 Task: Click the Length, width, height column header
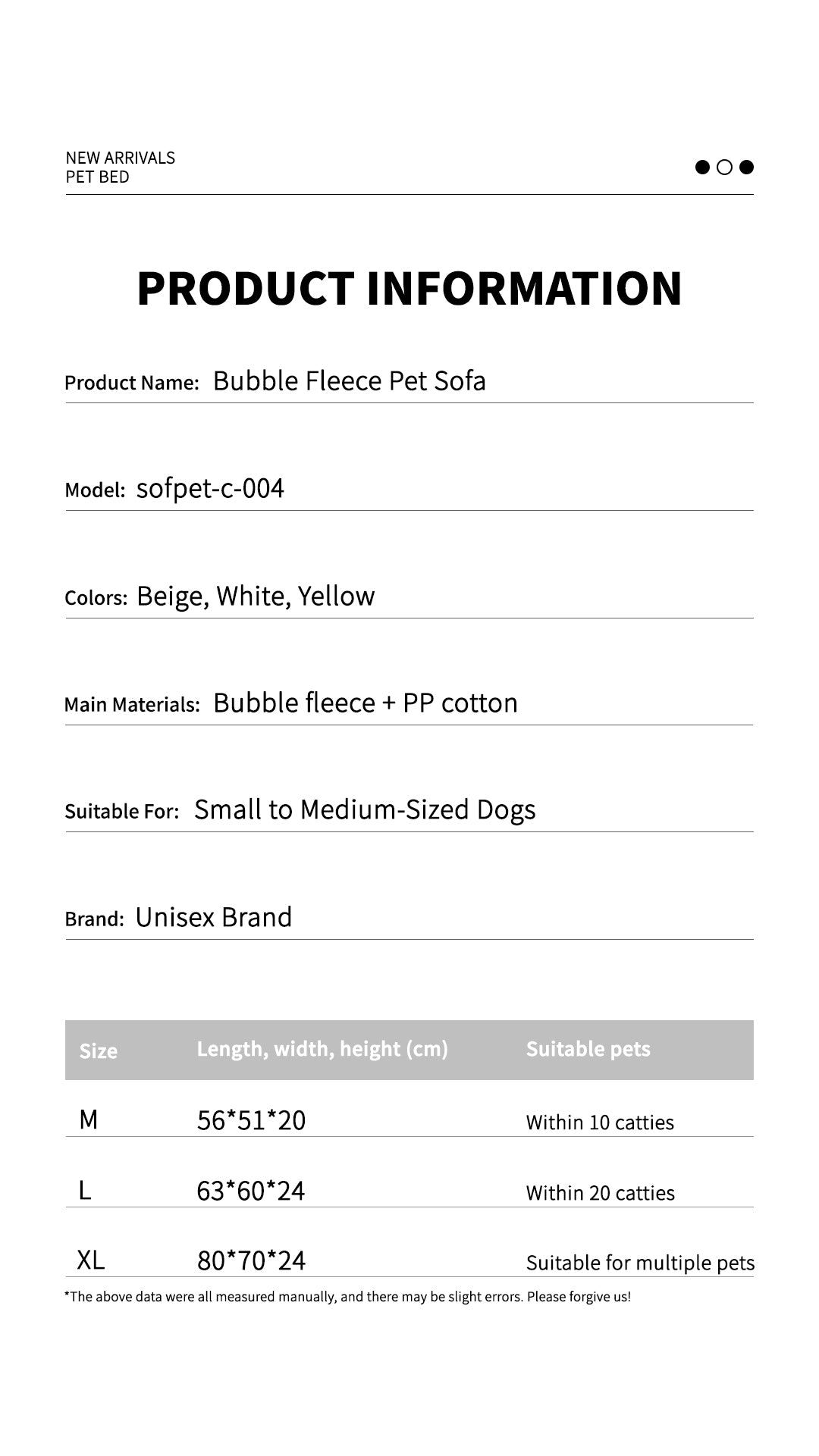[x=322, y=1049]
